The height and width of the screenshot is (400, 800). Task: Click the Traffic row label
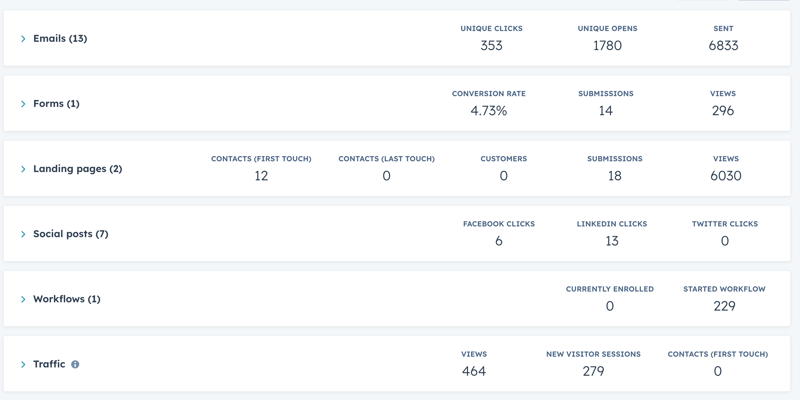(x=49, y=364)
